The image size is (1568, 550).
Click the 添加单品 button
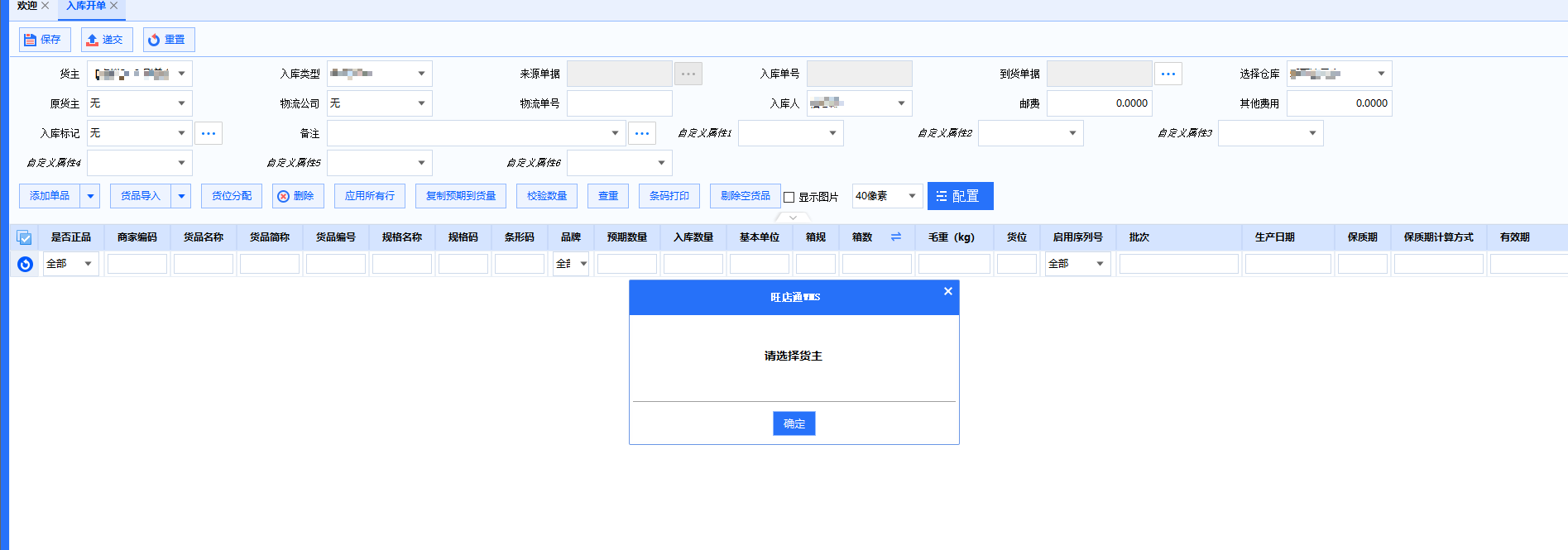[x=50, y=196]
